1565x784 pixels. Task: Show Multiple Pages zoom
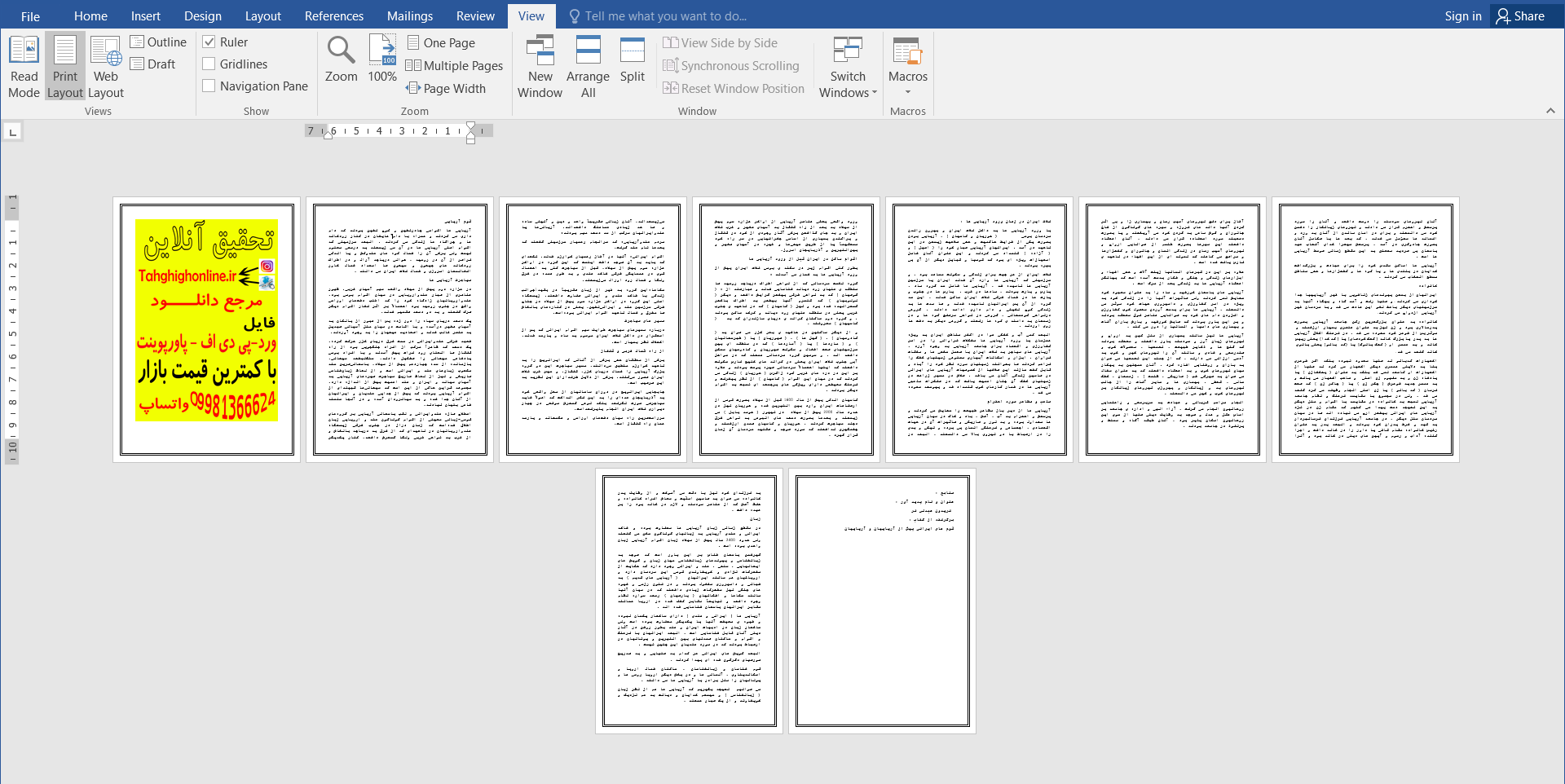click(x=455, y=65)
